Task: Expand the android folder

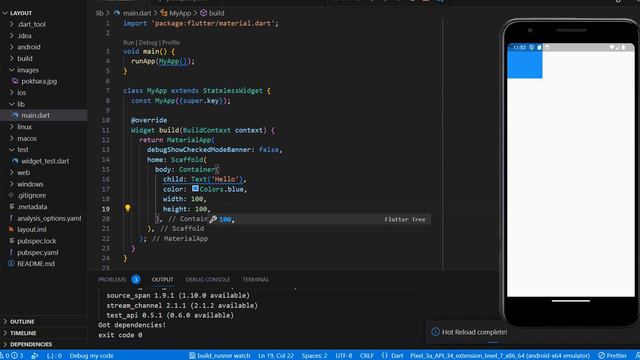Action: pos(29,47)
